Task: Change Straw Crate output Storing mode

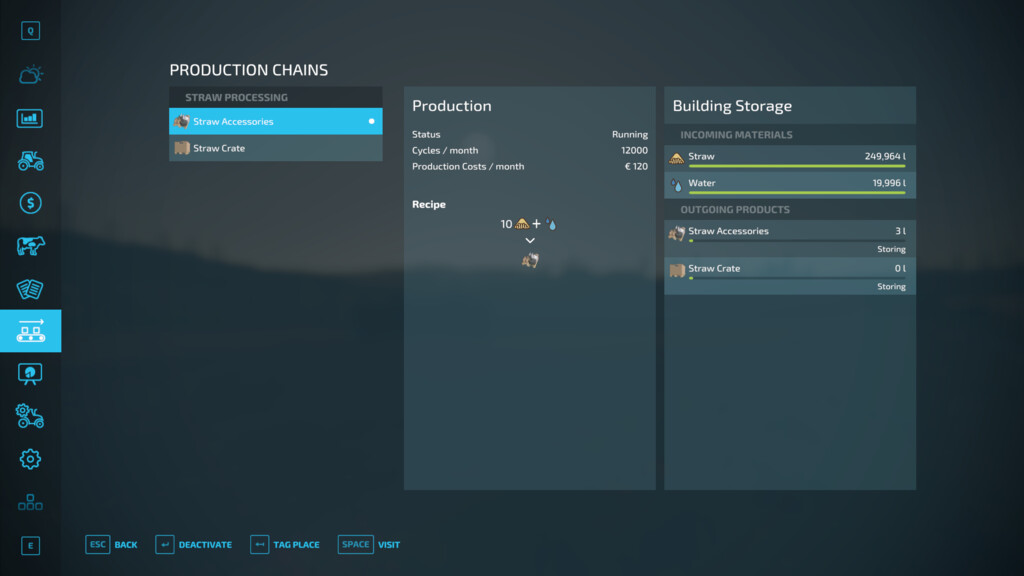Action: point(890,286)
